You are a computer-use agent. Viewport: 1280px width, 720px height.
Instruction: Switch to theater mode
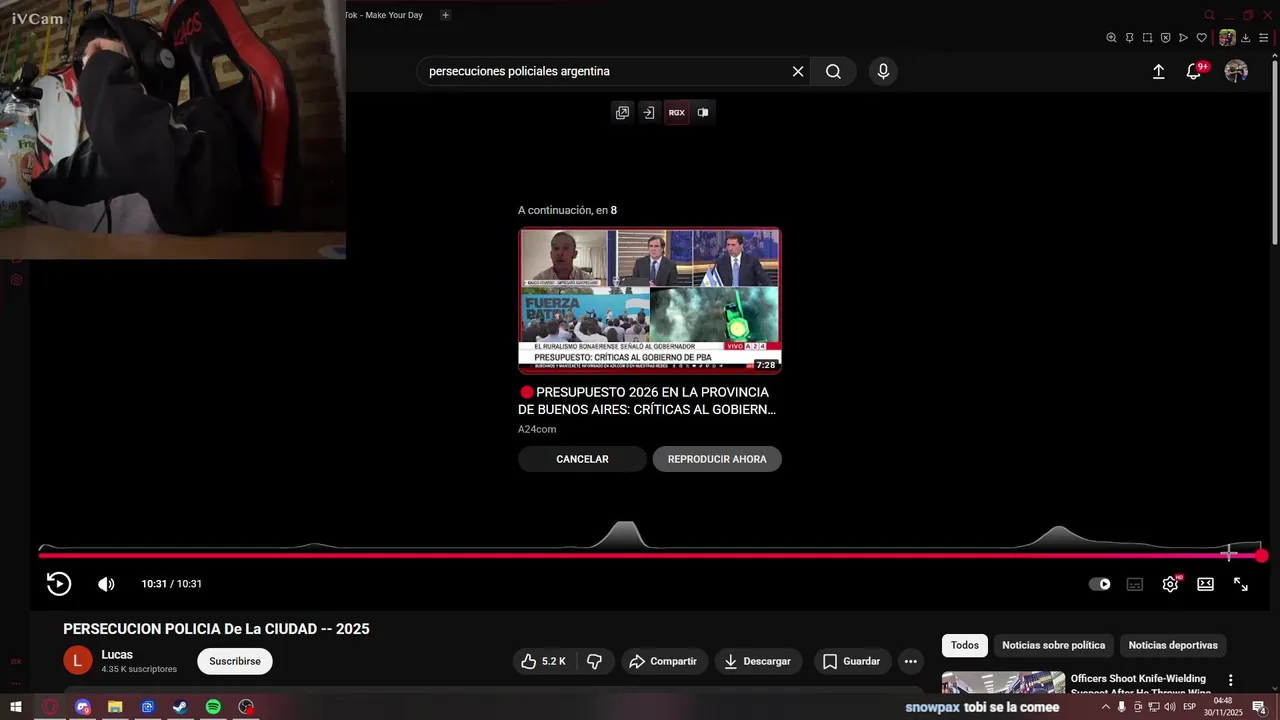1205,584
